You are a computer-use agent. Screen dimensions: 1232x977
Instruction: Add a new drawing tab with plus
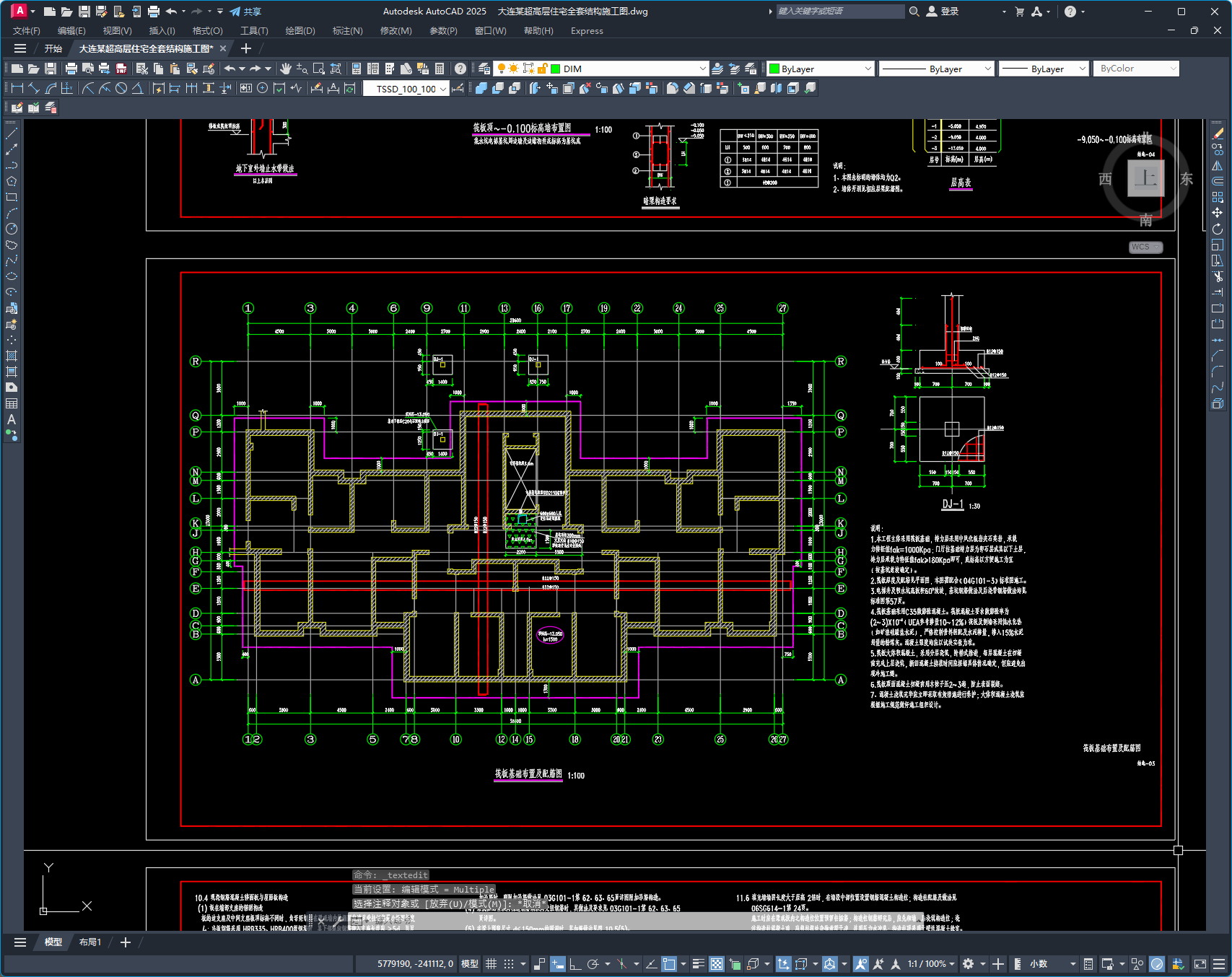click(246, 49)
